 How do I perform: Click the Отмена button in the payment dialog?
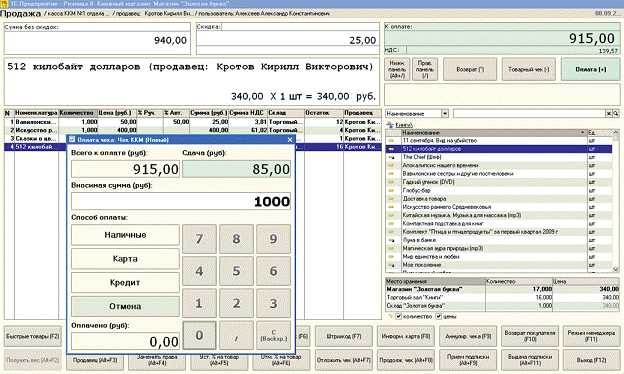[125, 306]
